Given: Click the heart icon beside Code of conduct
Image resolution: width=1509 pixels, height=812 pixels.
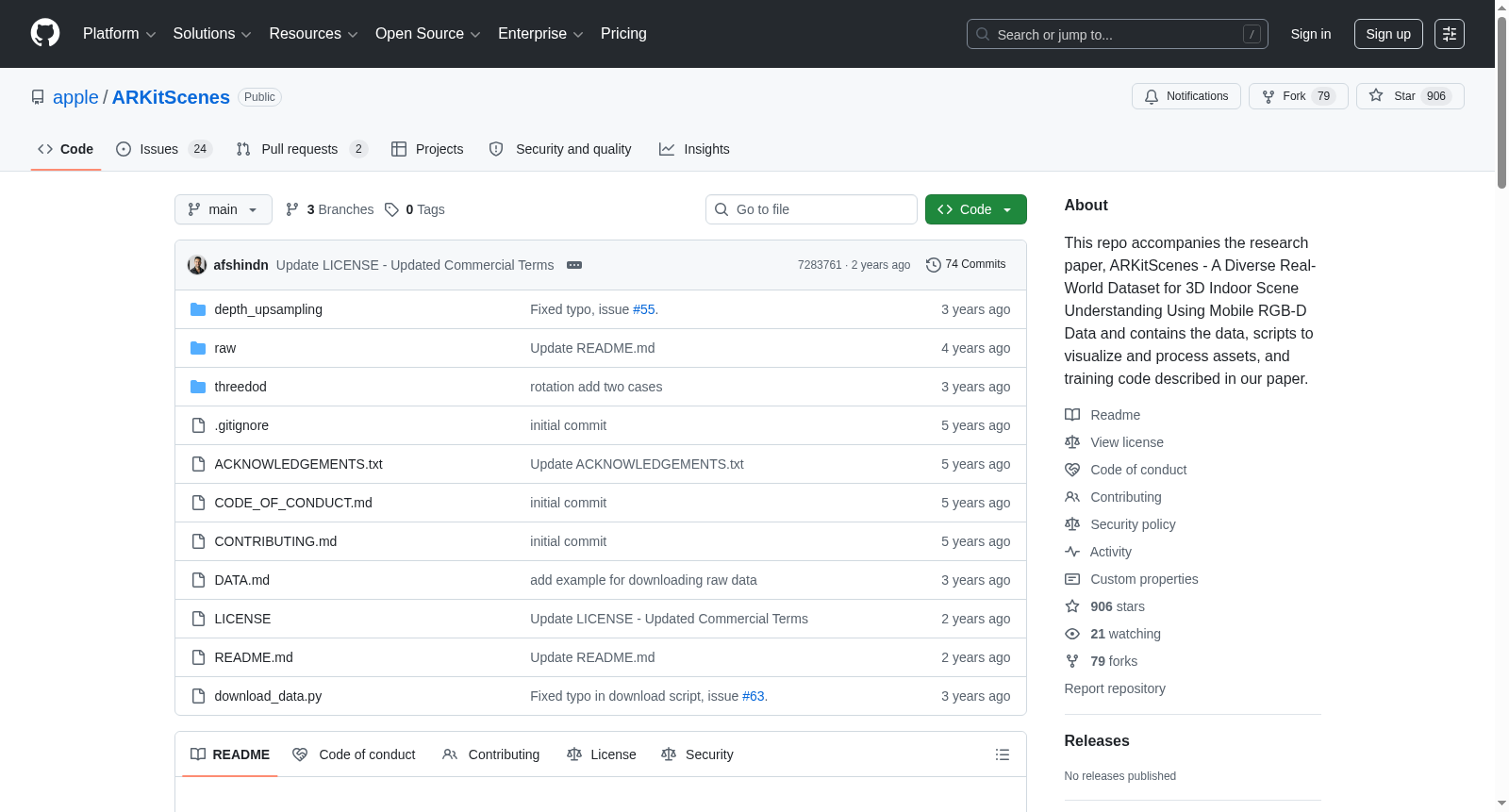Looking at the screenshot, I should pos(1072,470).
